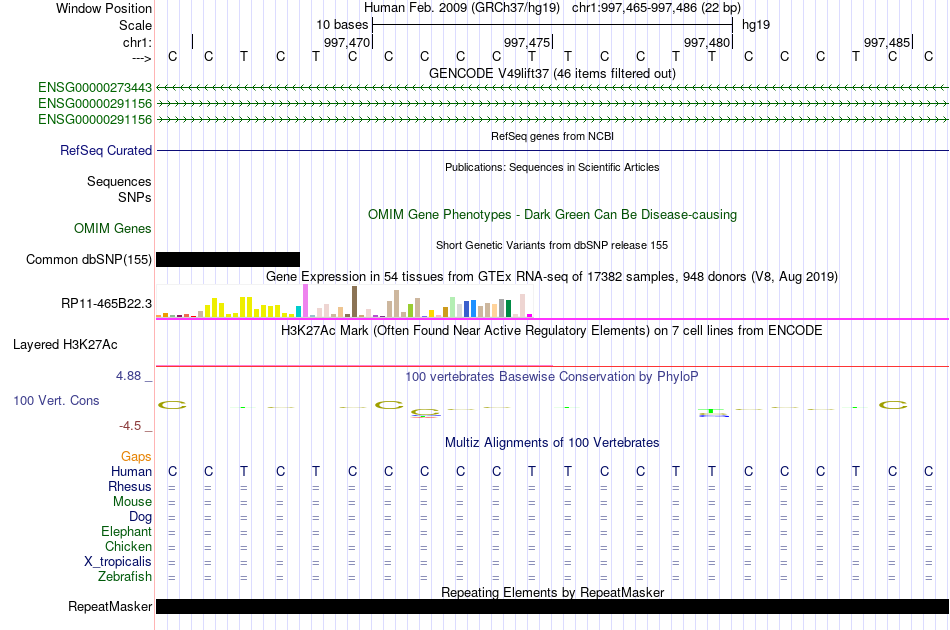Click the Human Feb. 2009 position title
950x630 pixels.
coord(553,8)
